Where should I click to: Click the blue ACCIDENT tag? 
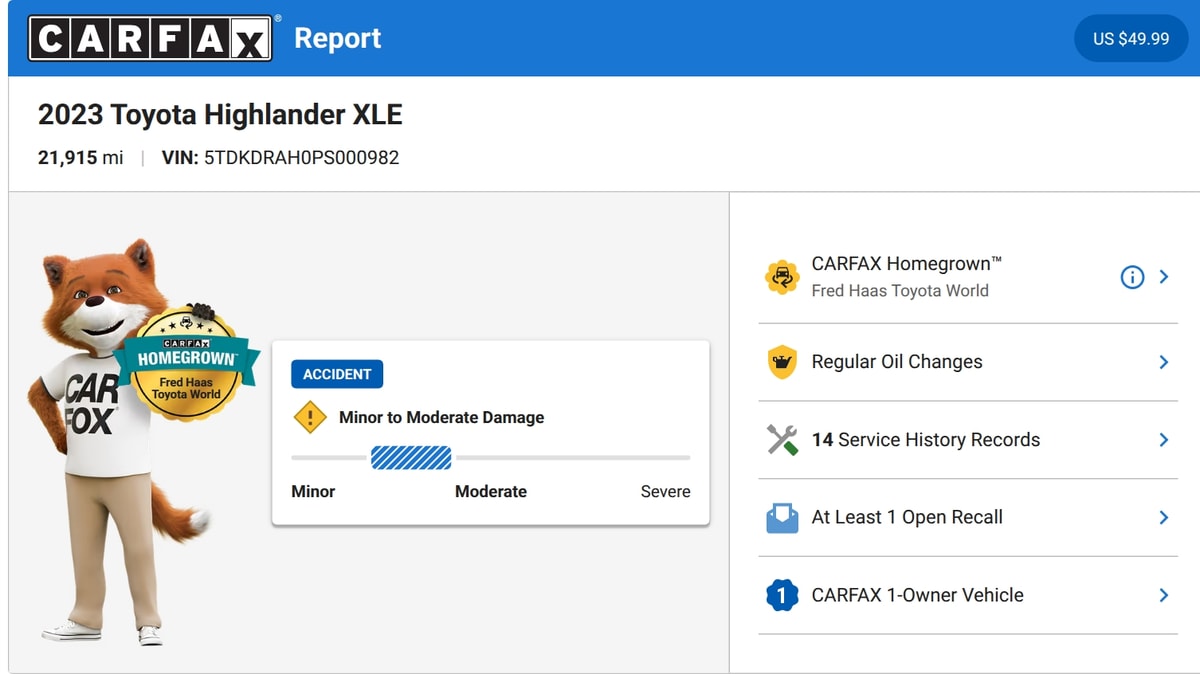point(337,374)
